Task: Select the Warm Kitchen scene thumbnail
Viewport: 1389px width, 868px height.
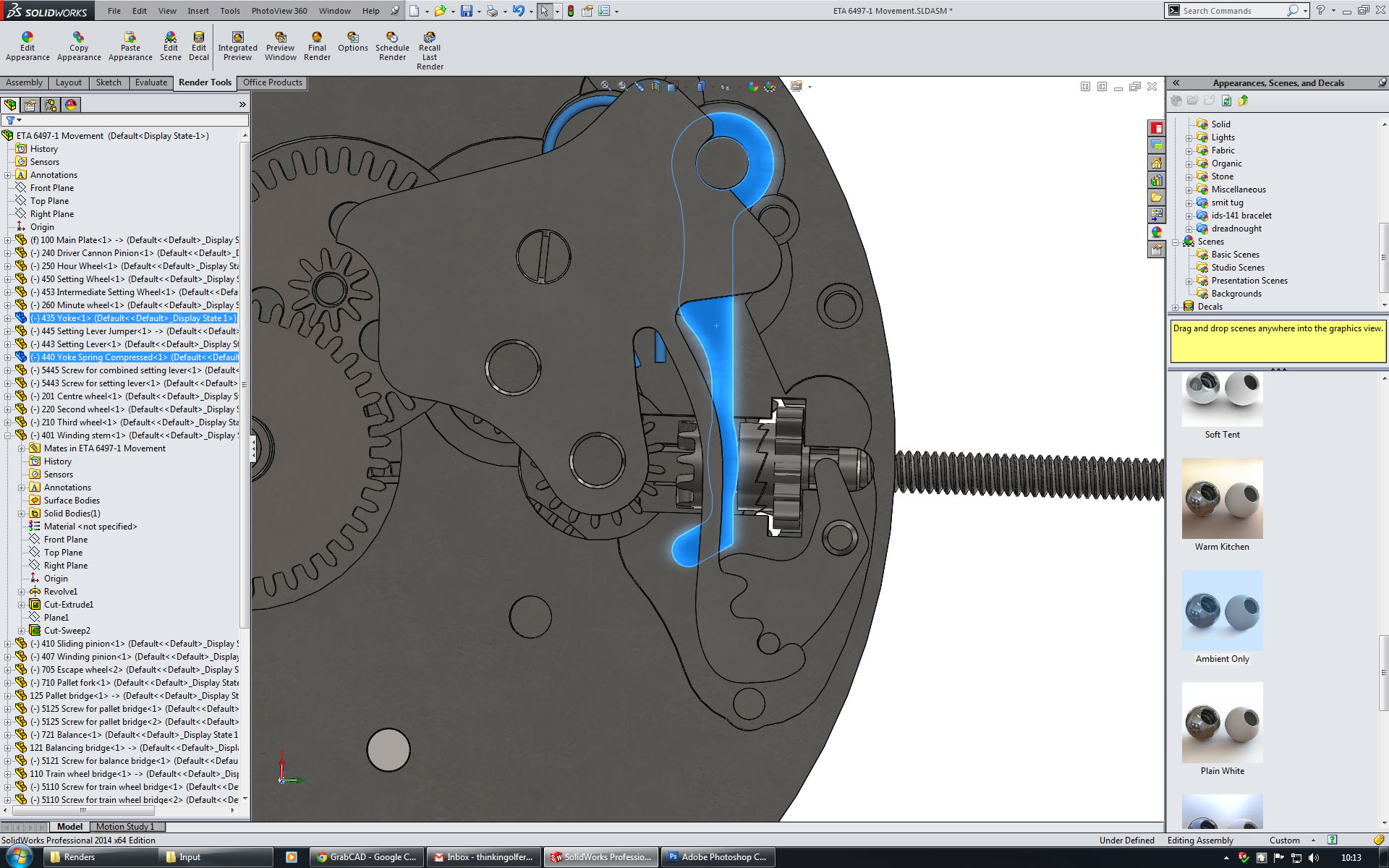Action: (1222, 498)
